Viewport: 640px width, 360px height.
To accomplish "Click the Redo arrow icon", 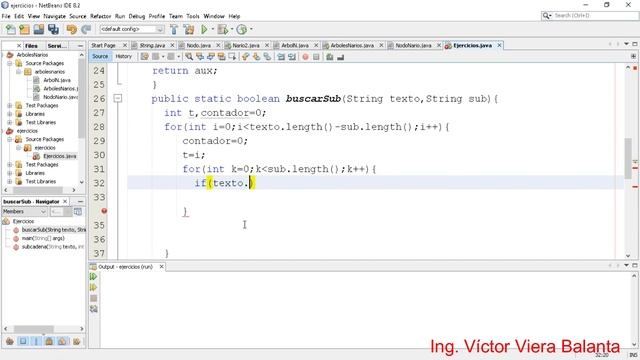I will coord(86,29).
